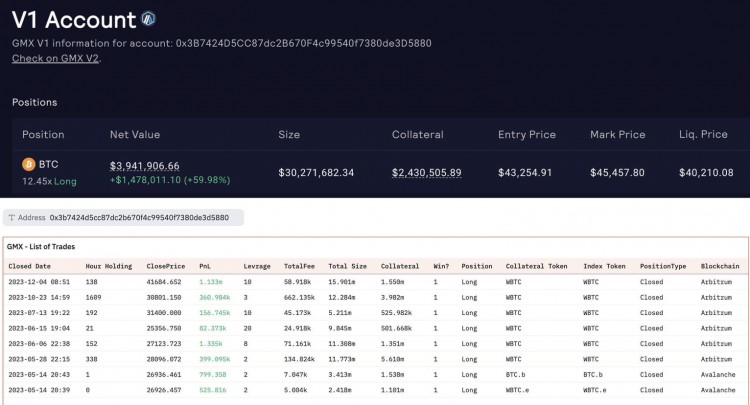Sort by PositionType column header

pyautogui.click(x=663, y=266)
